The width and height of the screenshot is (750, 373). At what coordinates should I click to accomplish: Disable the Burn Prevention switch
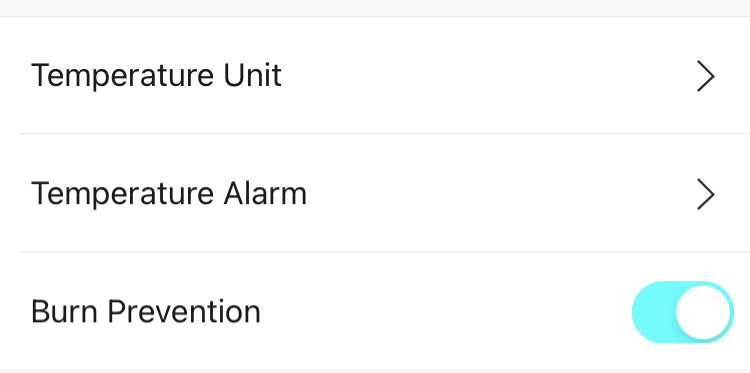(683, 312)
